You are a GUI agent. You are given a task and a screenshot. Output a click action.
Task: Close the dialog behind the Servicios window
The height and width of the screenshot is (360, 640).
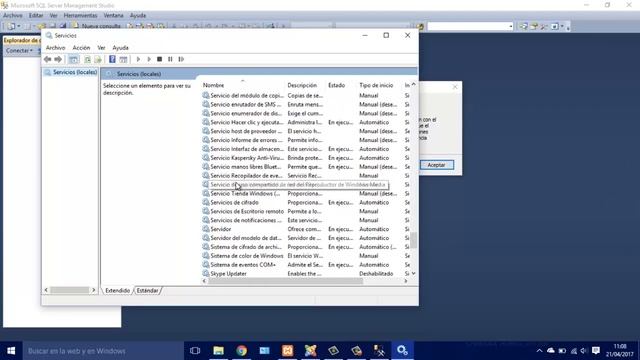pos(455,87)
